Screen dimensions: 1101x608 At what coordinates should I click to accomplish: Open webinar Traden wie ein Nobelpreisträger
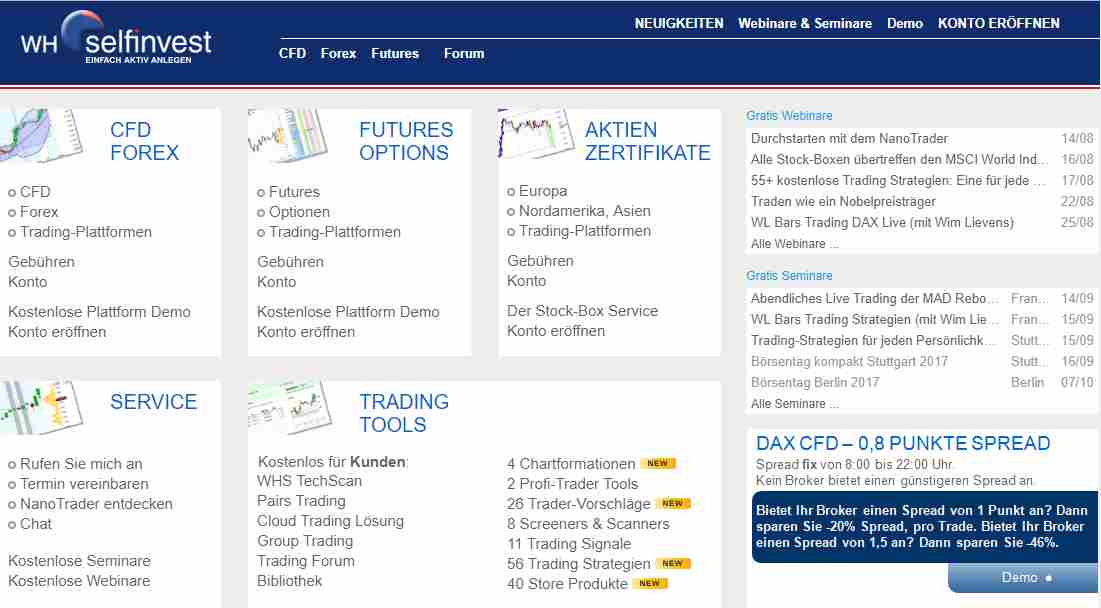[x=843, y=201]
